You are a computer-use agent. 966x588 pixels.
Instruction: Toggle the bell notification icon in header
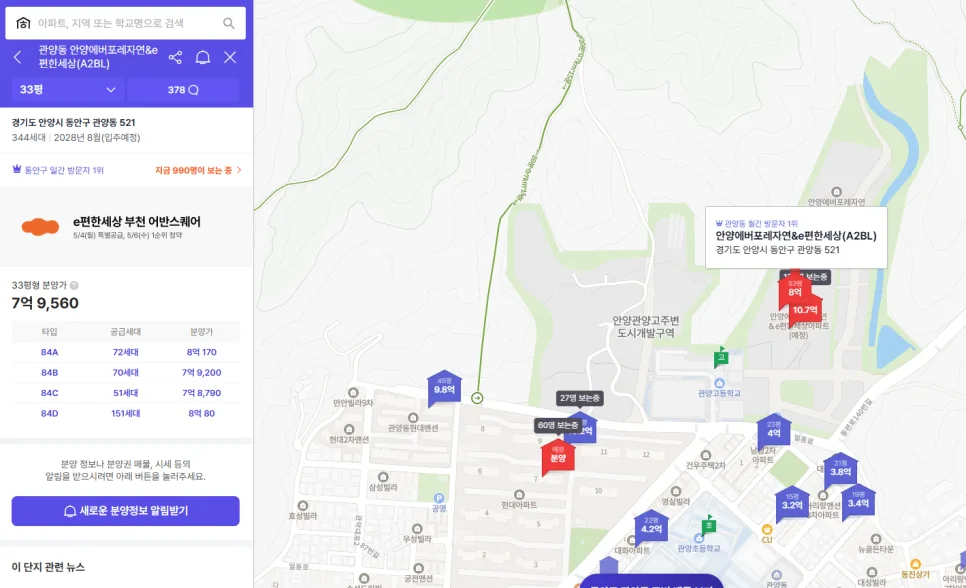click(203, 57)
